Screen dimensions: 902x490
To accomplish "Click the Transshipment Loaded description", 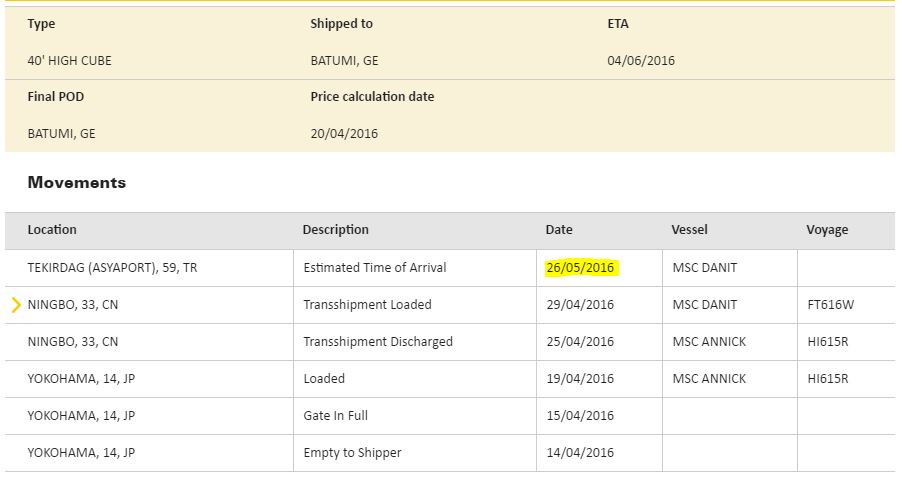I will (367, 305).
